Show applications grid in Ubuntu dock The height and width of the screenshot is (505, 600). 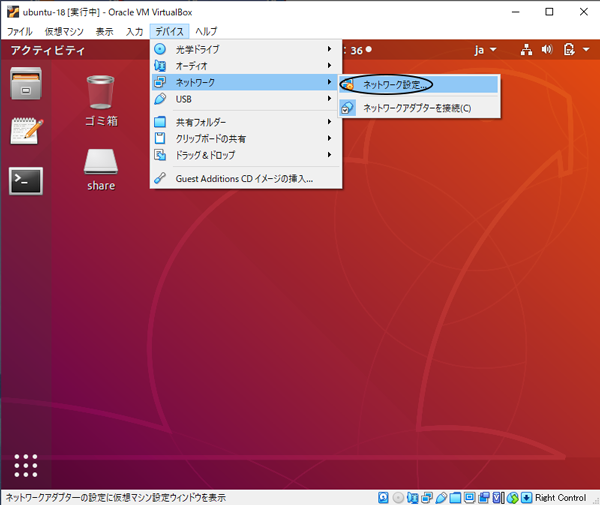(26, 466)
